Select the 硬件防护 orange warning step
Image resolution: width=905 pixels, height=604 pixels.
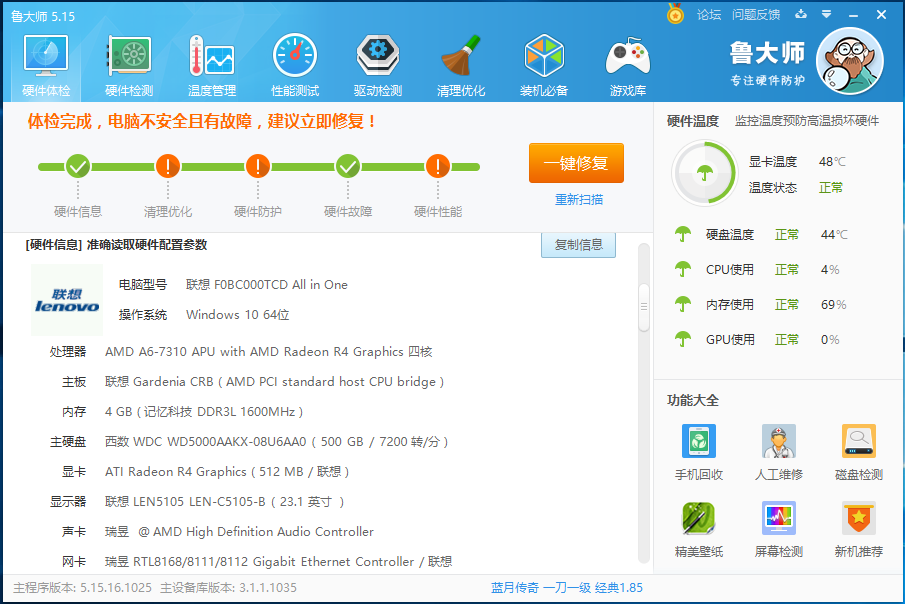tap(258, 166)
